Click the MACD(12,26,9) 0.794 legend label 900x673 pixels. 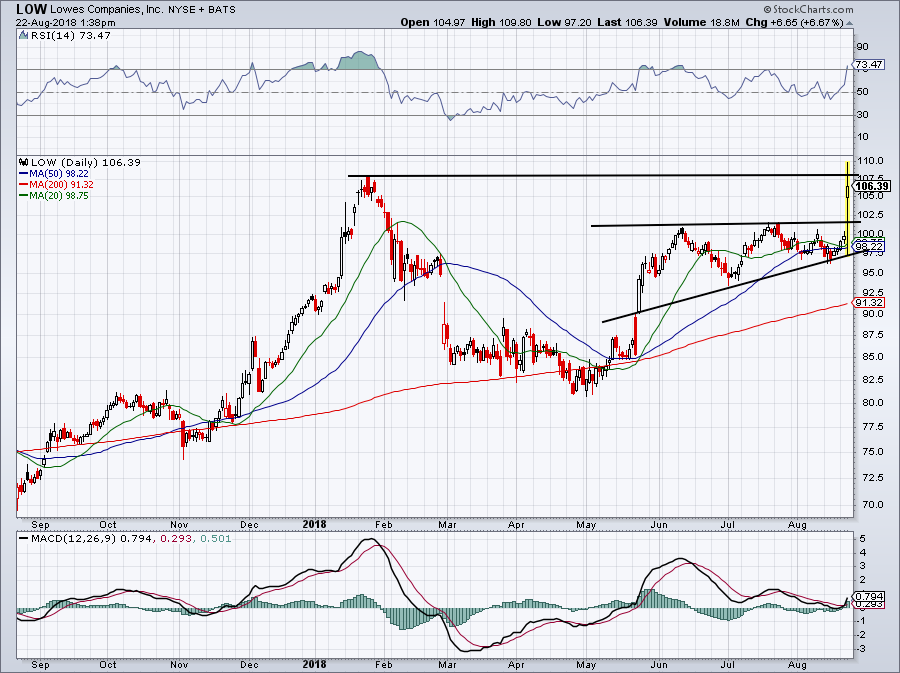tap(91, 538)
